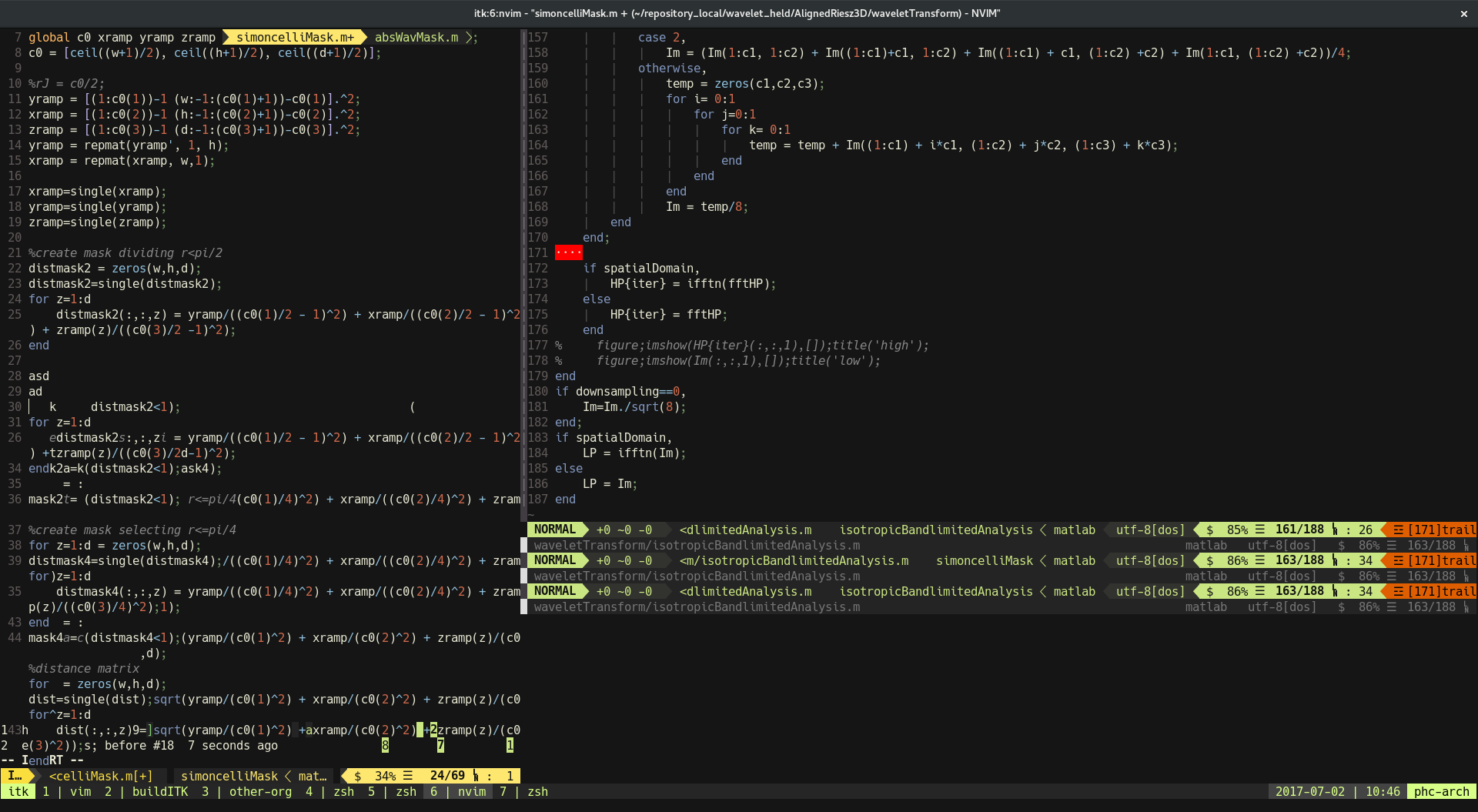Viewport: 1478px width, 812px height.
Task: Click 'if spatialDomain,' on line 172
Action: coord(641,268)
